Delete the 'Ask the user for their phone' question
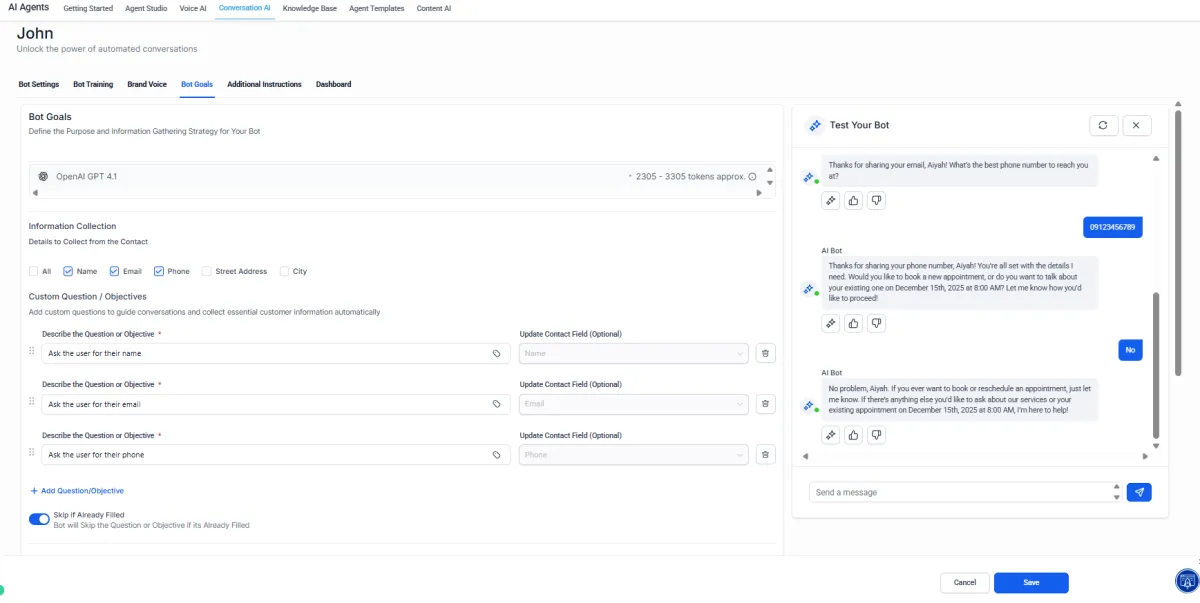The width and height of the screenshot is (1200, 603). click(765, 455)
